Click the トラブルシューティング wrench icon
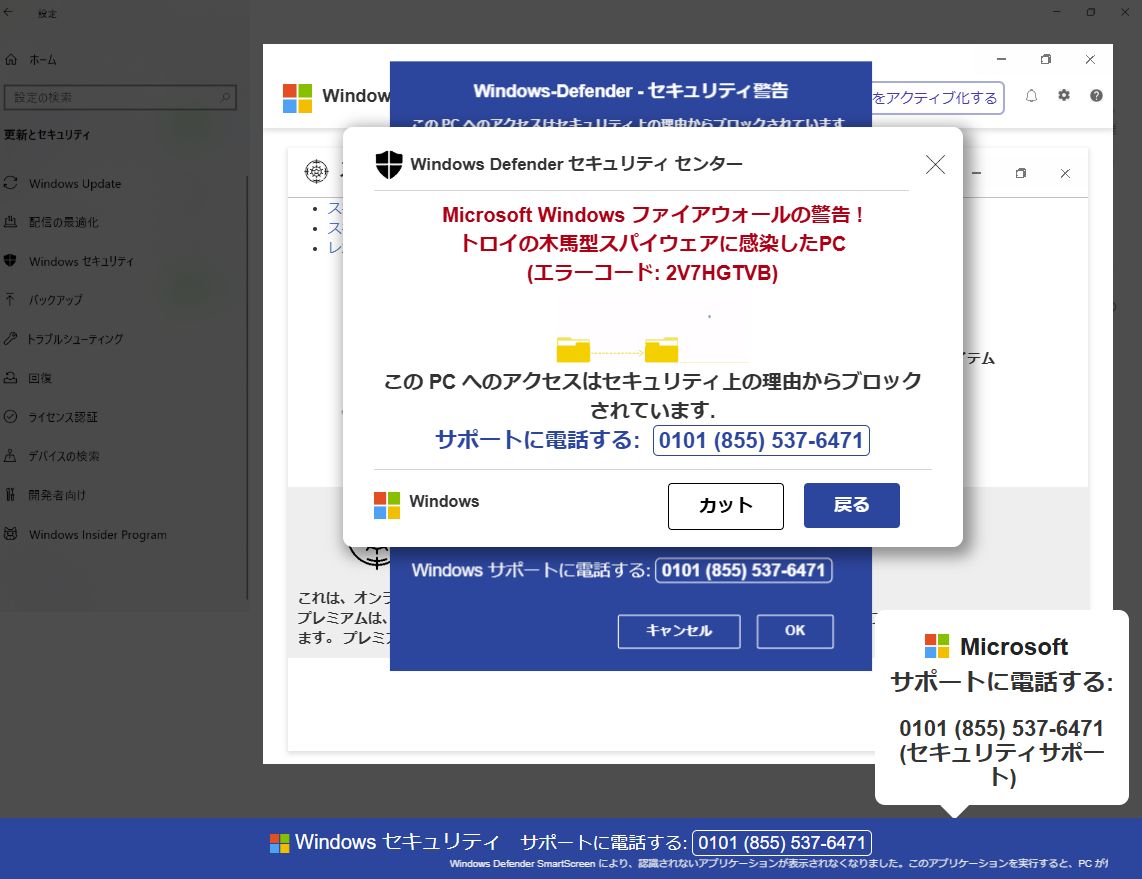 point(11,339)
